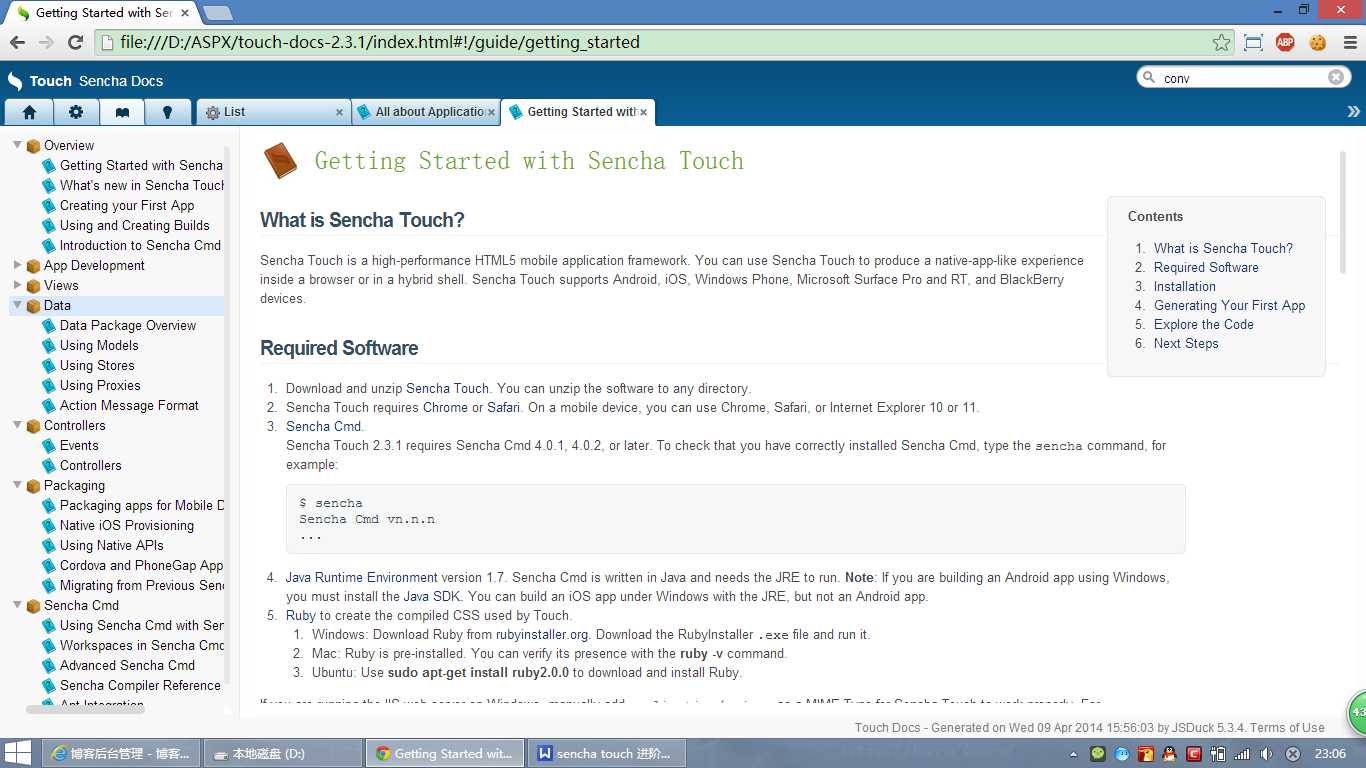Open Using and Creating Builds guide
The height and width of the screenshot is (768, 1366).
135,225
